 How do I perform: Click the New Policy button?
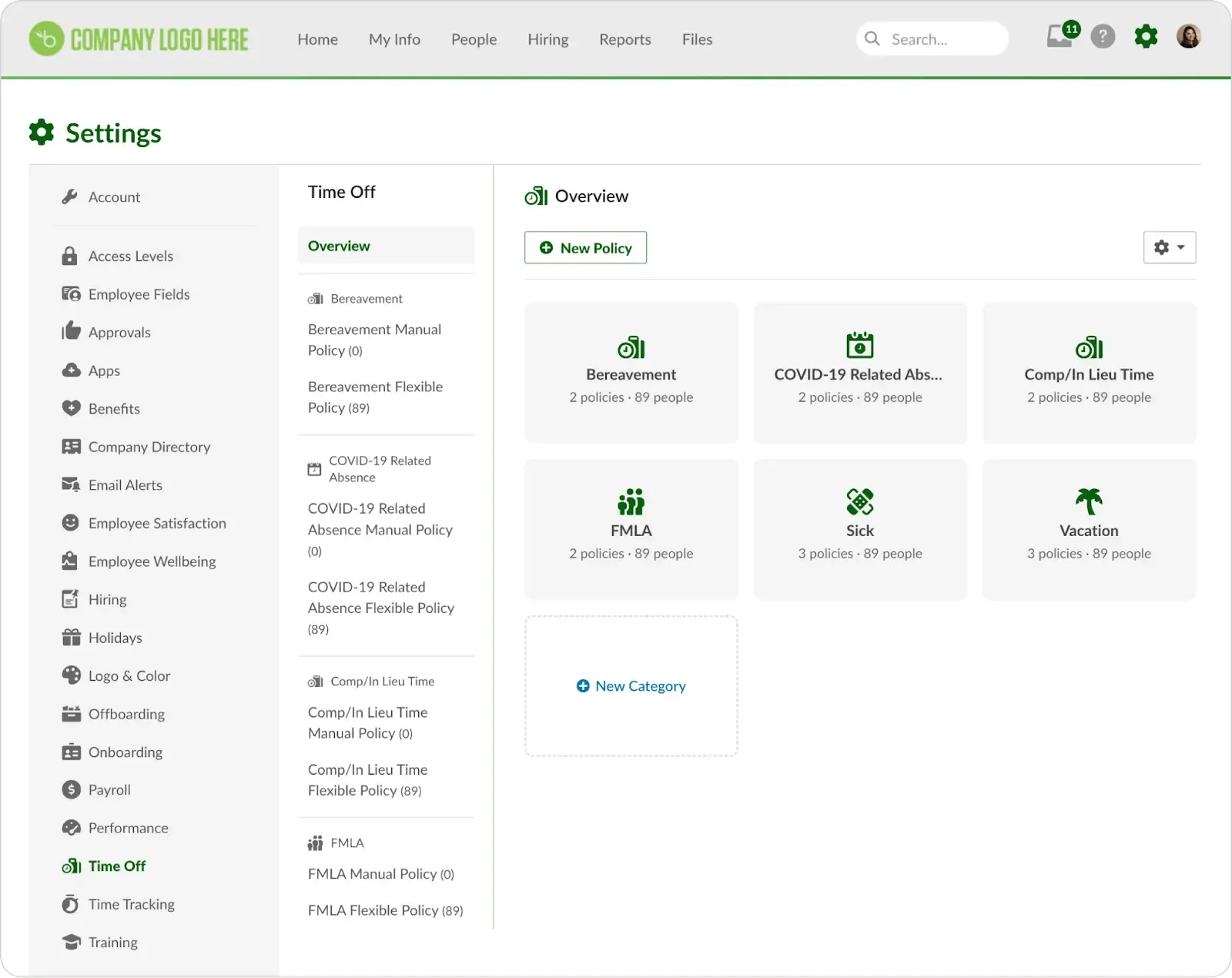585,247
